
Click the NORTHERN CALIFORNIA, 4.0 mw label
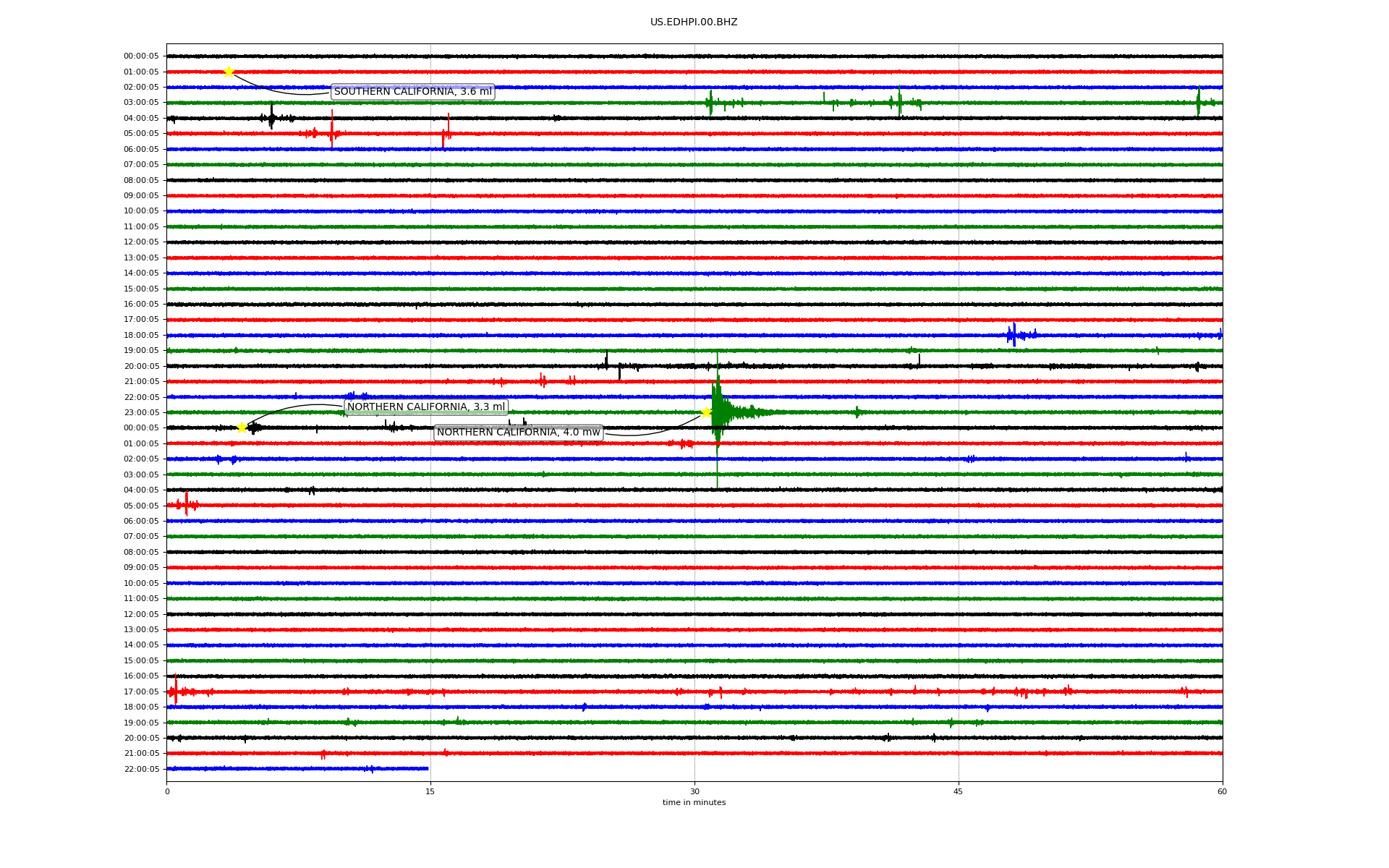point(518,433)
